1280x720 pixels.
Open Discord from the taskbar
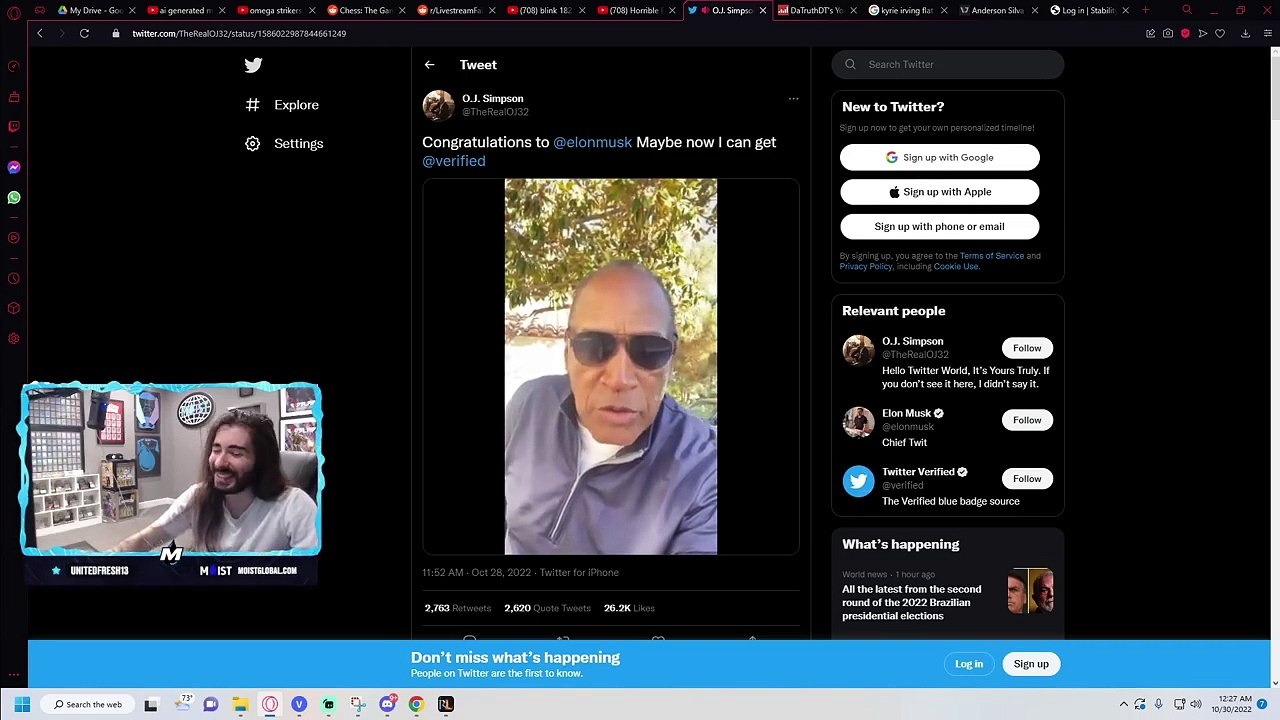(x=387, y=704)
